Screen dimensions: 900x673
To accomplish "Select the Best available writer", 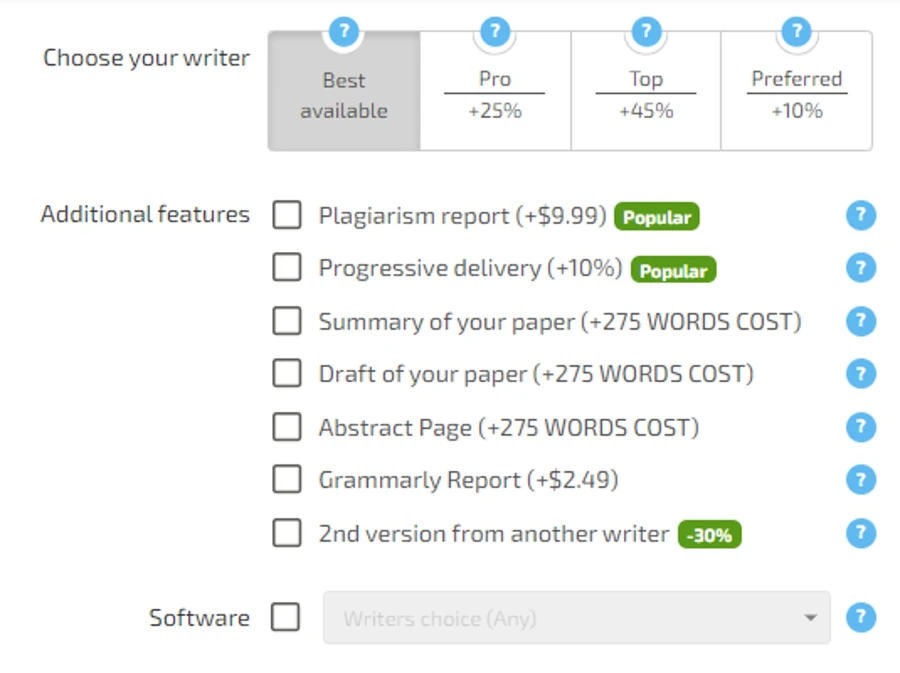I will pos(343,95).
